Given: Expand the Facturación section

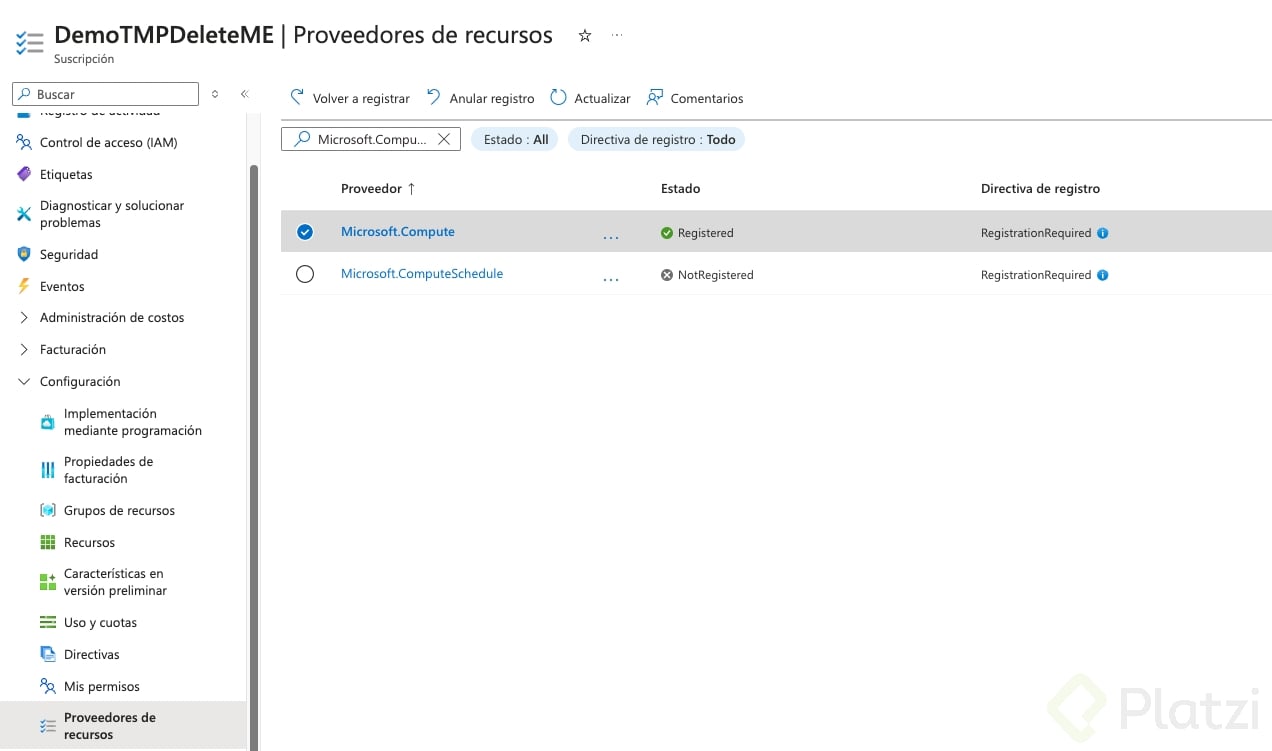Looking at the screenshot, I should (x=24, y=349).
